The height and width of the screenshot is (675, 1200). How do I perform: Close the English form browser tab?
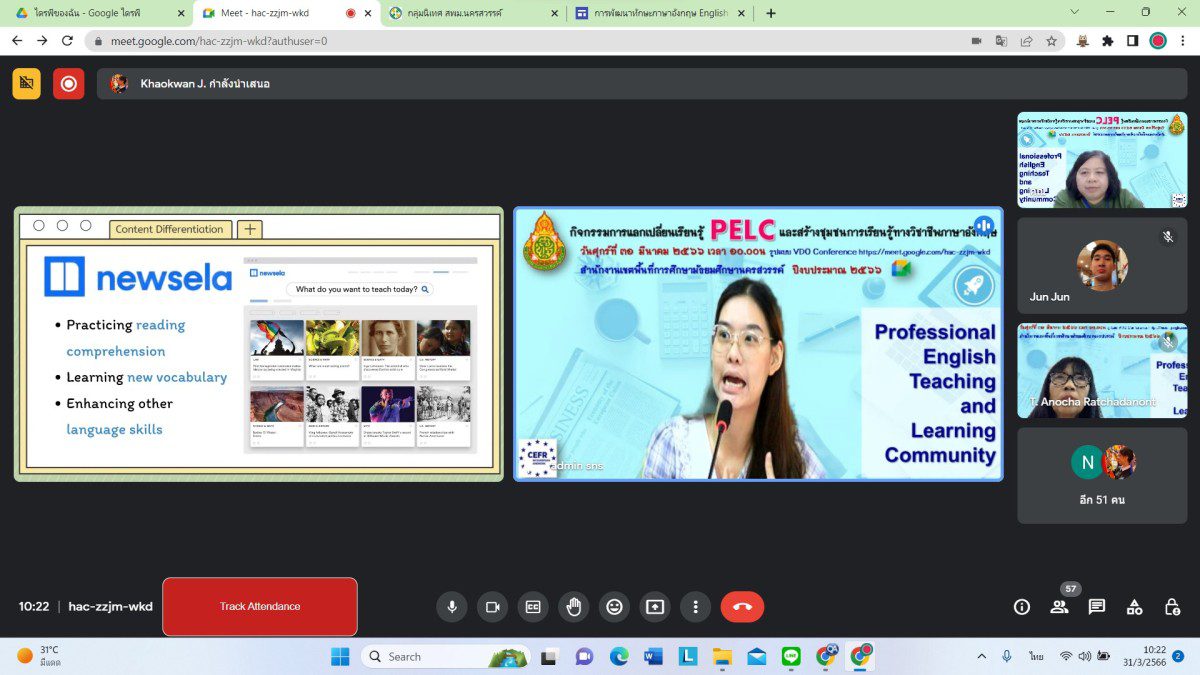click(740, 13)
